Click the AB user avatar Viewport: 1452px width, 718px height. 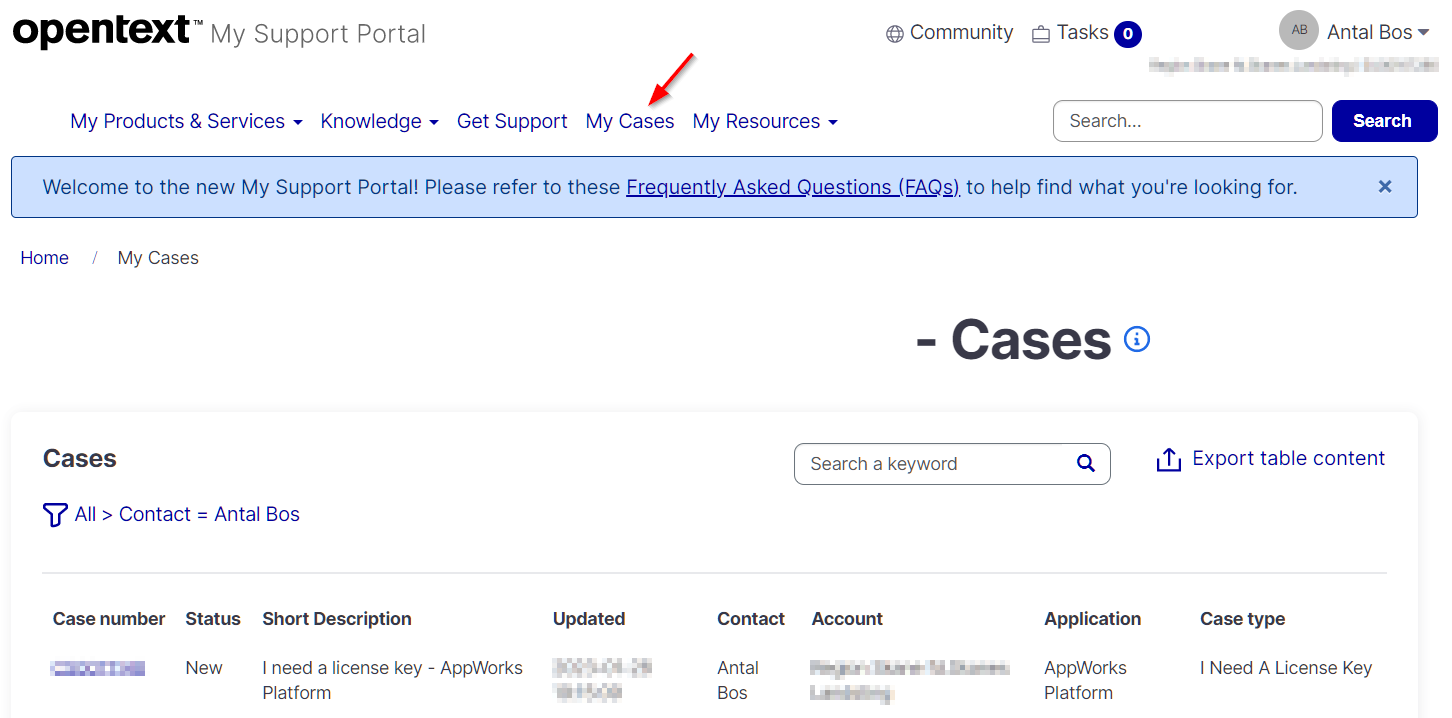click(1298, 30)
